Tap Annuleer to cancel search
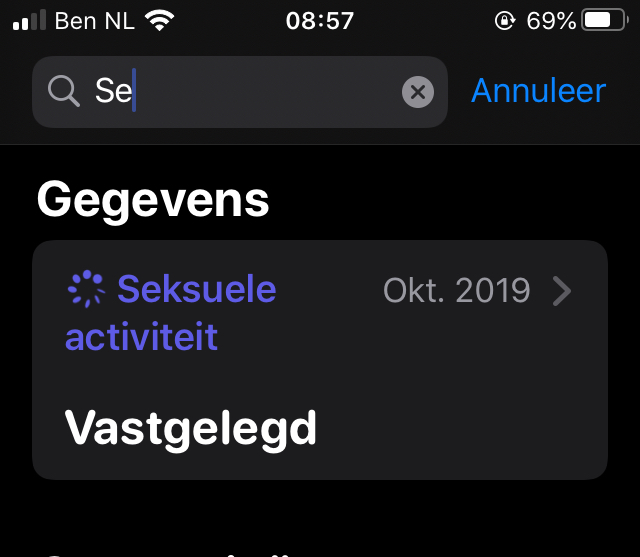 coord(538,91)
